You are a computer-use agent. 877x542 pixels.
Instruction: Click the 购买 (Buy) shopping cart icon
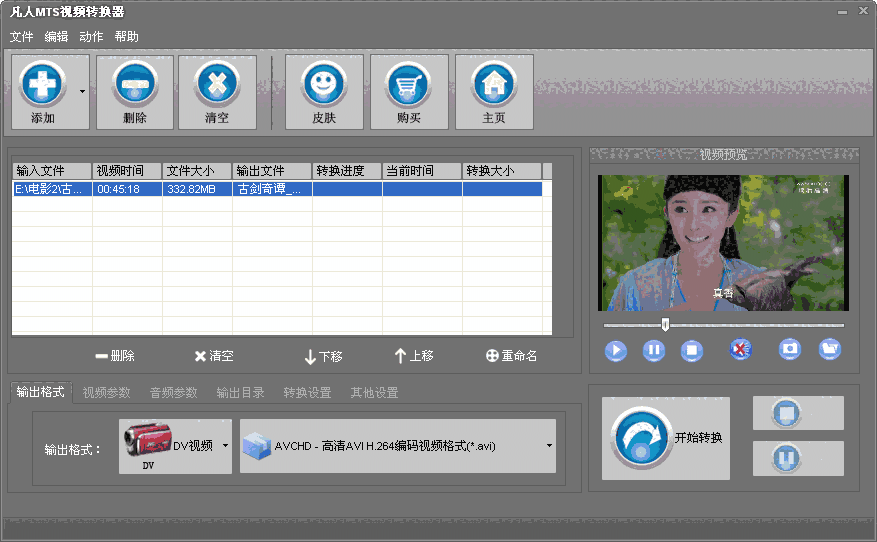point(408,91)
